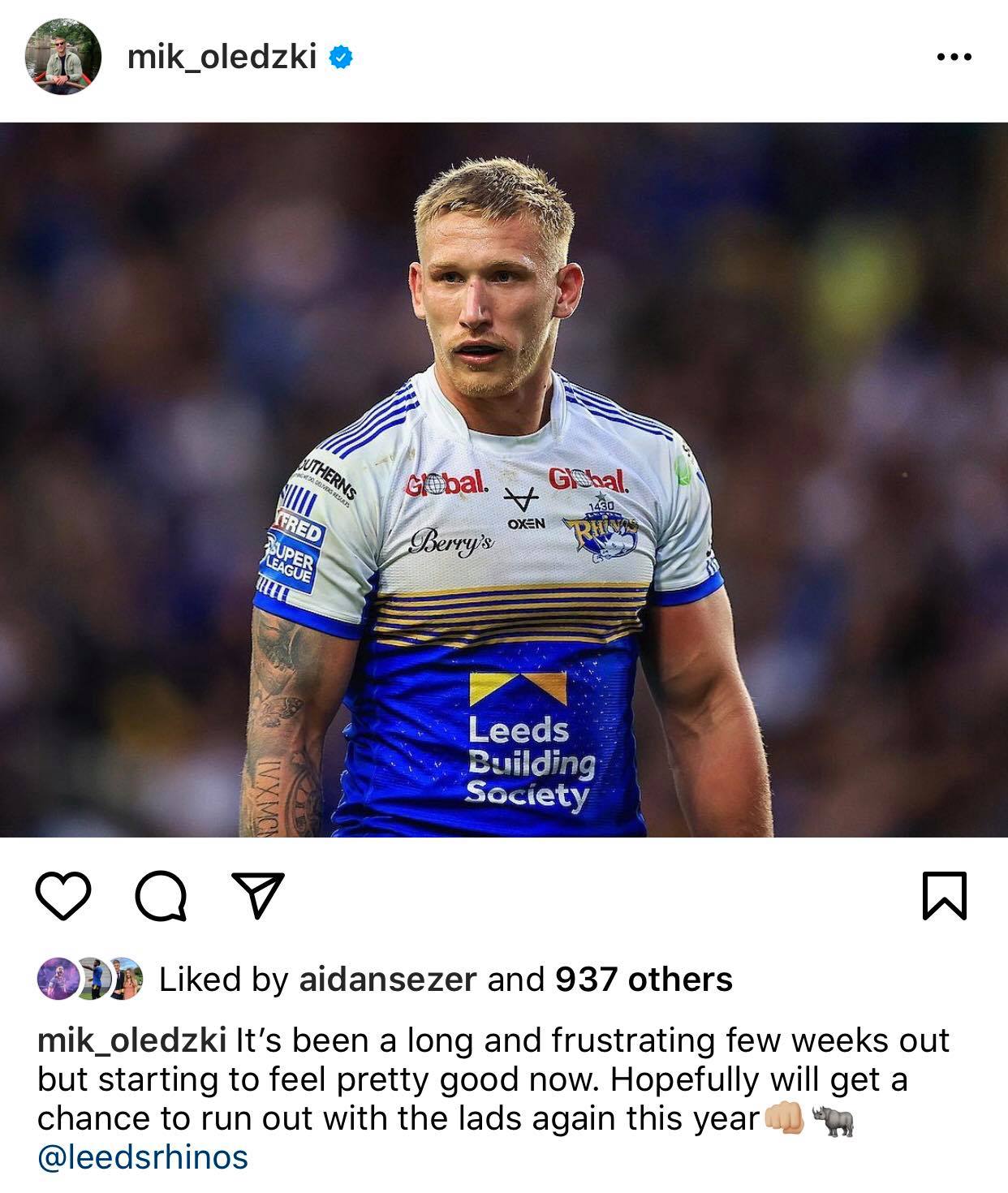Tap caption text about weeks out
This screenshot has height=1193, width=1008.
(493, 1079)
